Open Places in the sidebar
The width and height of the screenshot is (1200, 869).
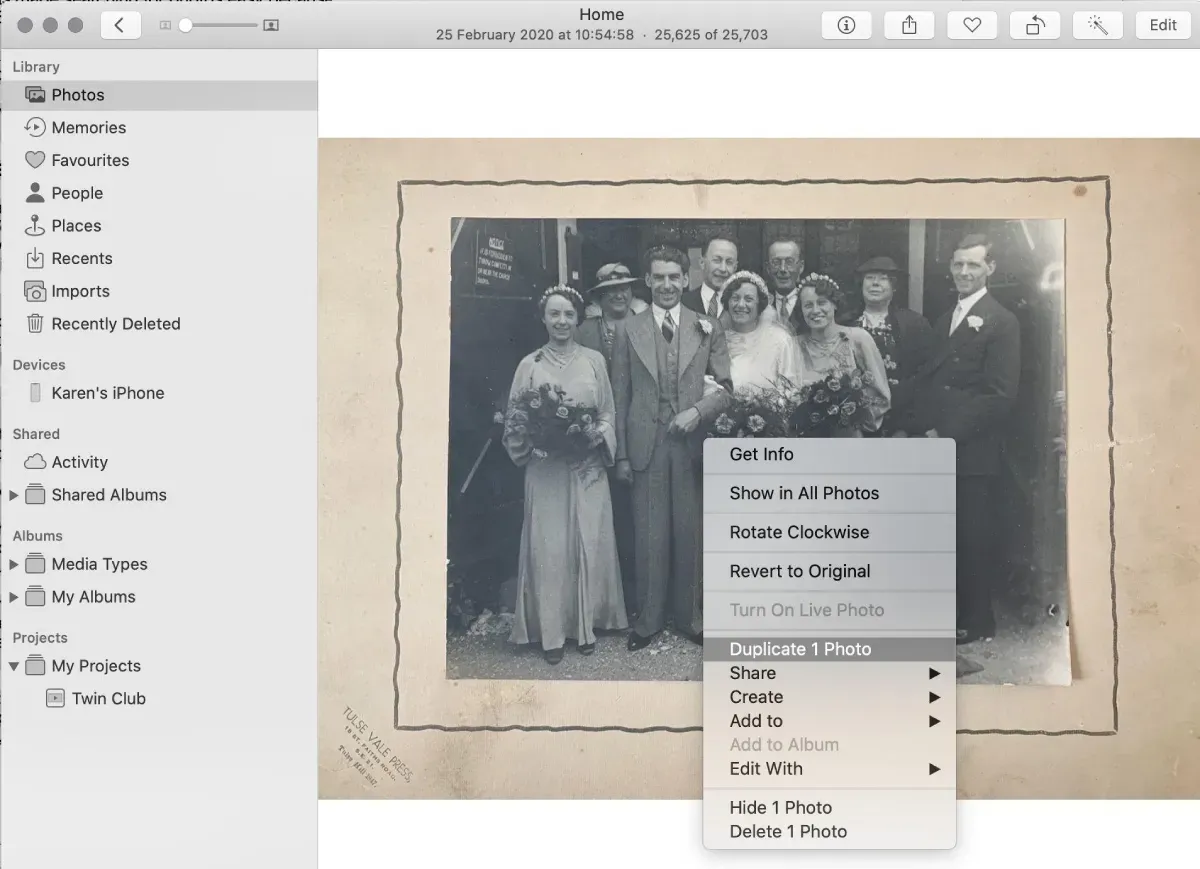pyautogui.click(x=76, y=226)
